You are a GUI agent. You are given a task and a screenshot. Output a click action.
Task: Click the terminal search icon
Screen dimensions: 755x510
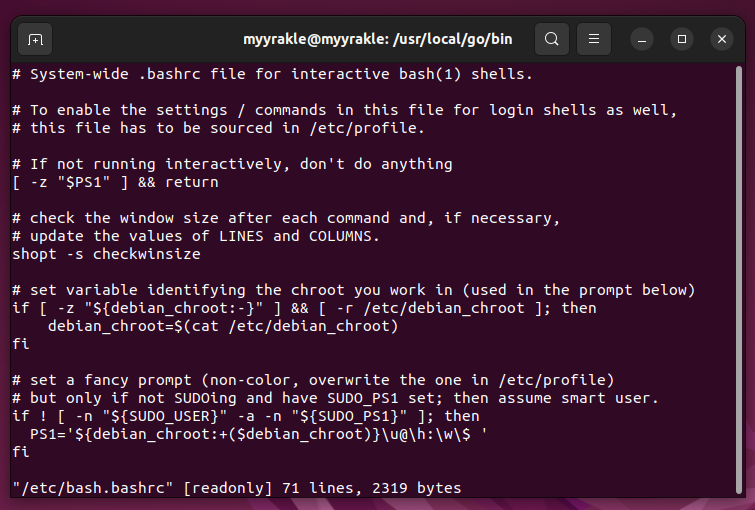click(551, 39)
